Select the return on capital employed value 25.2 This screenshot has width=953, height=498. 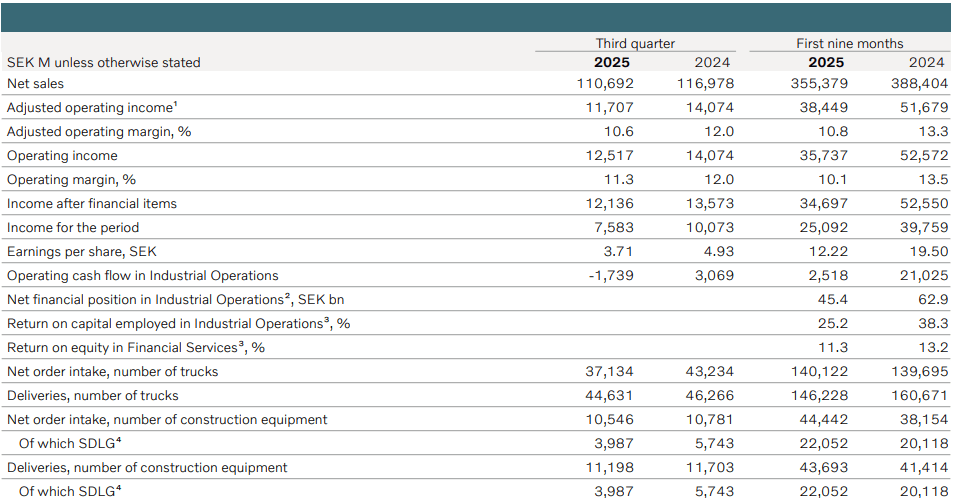pyautogui.click(x=832, y=323)
